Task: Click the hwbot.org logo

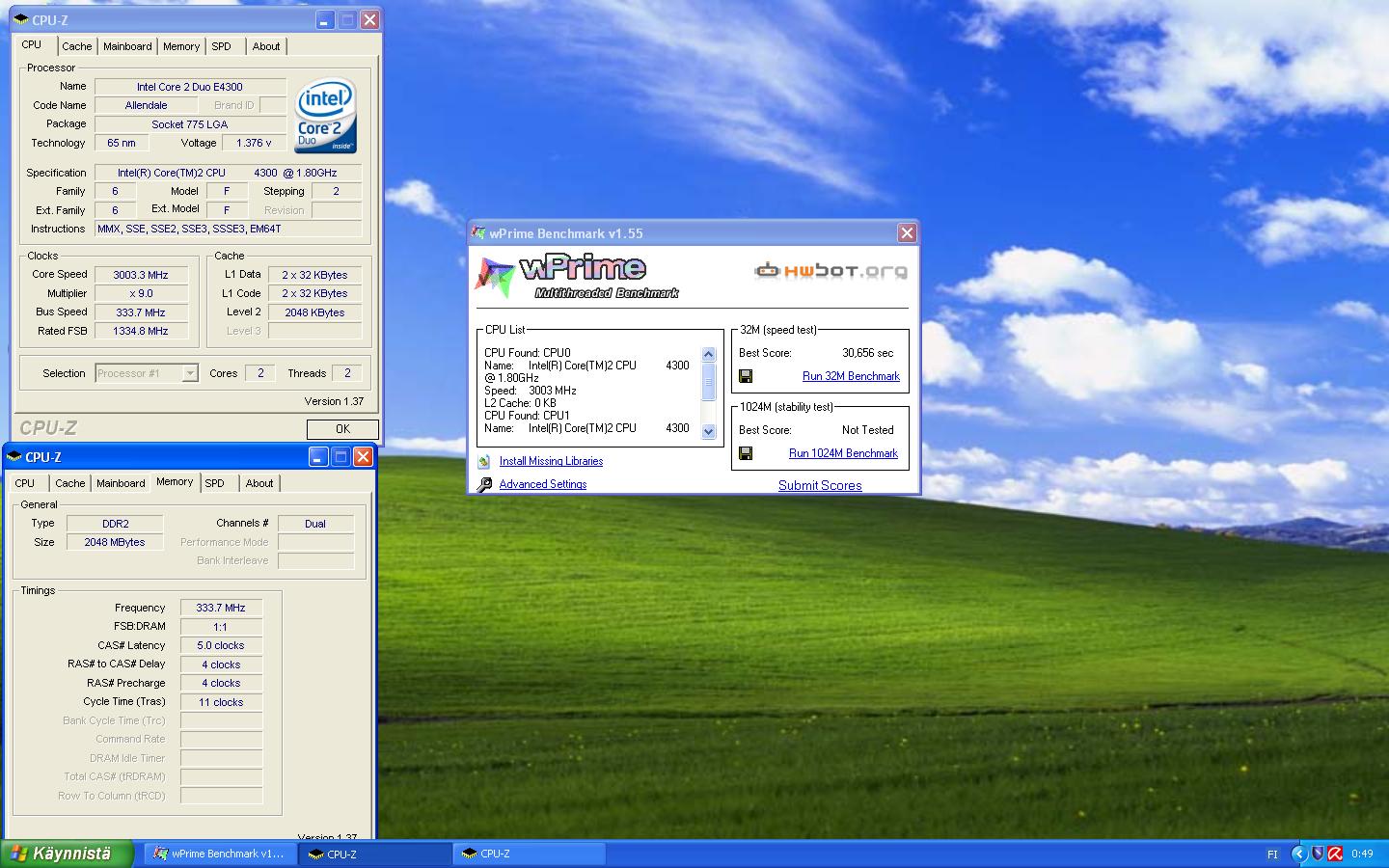Action: pyautogui.click(x=831, y=271)
